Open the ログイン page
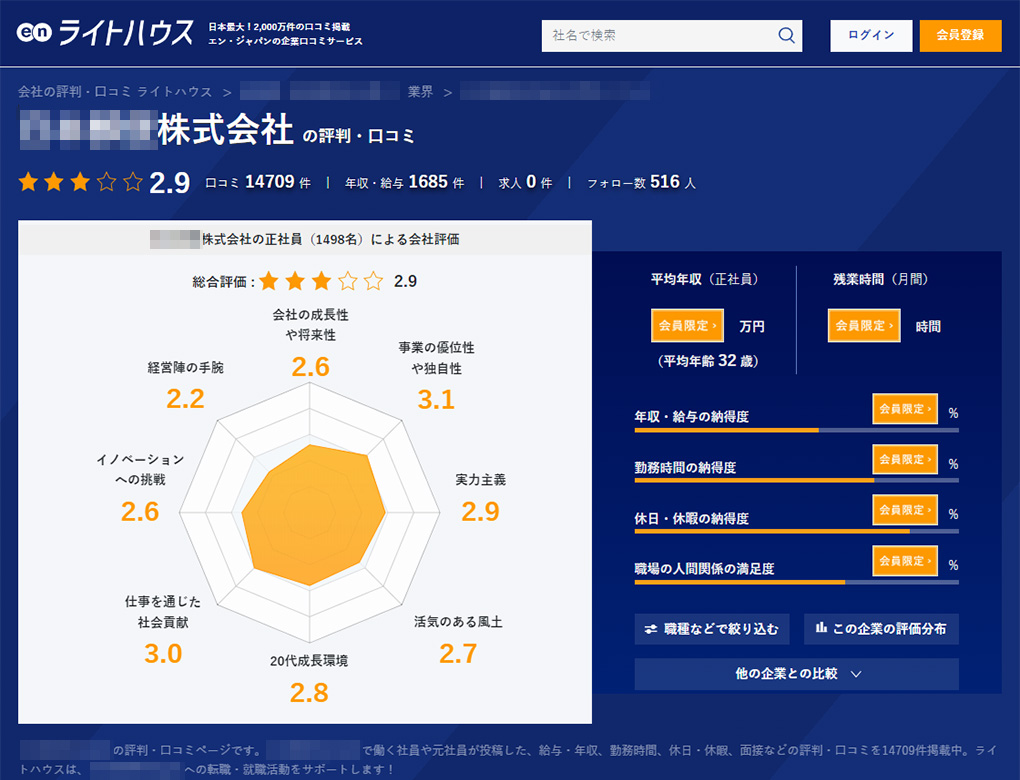This screenshot has height=780, width=1020. click(x=870, y=36)
